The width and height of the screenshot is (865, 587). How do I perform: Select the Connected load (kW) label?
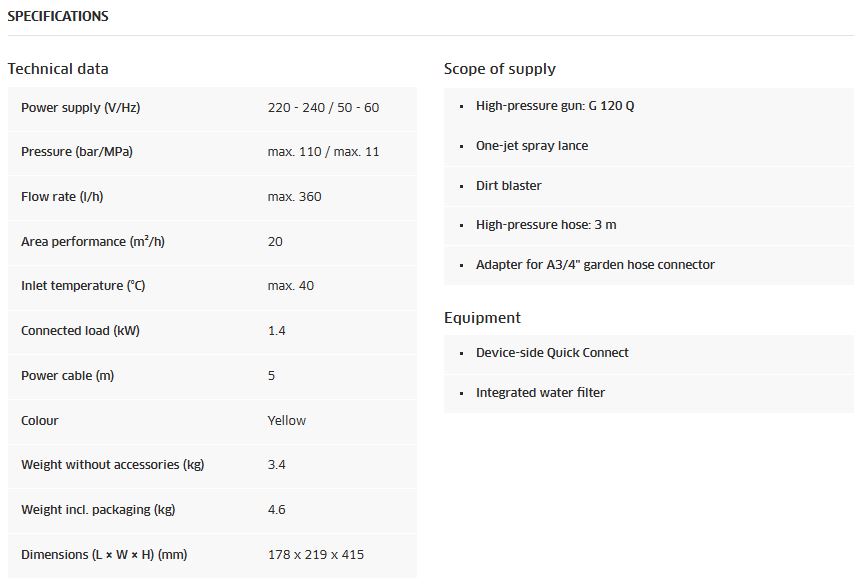pos(81,331)
